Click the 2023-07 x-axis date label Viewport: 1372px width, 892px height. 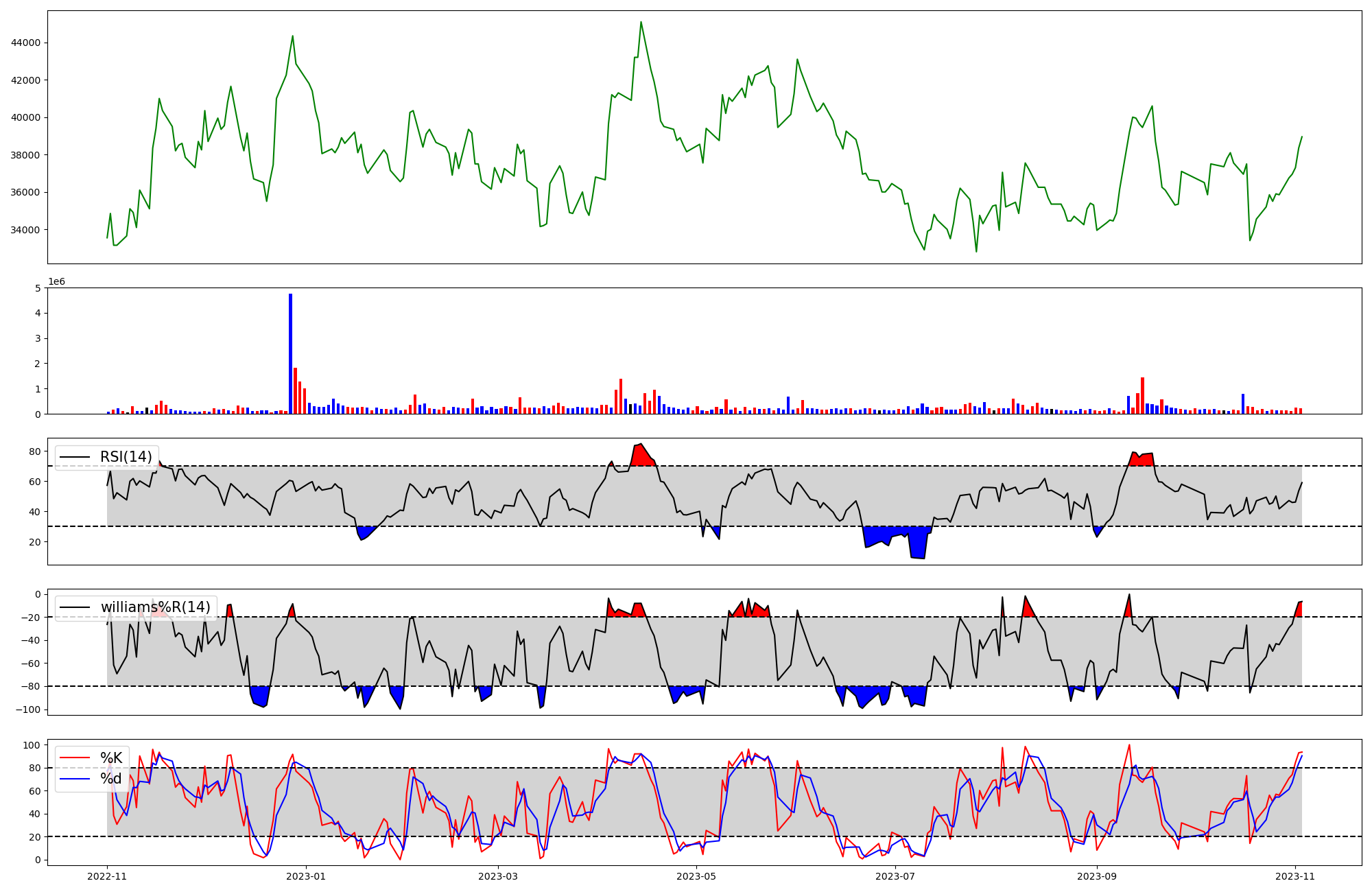coord(896,876)
